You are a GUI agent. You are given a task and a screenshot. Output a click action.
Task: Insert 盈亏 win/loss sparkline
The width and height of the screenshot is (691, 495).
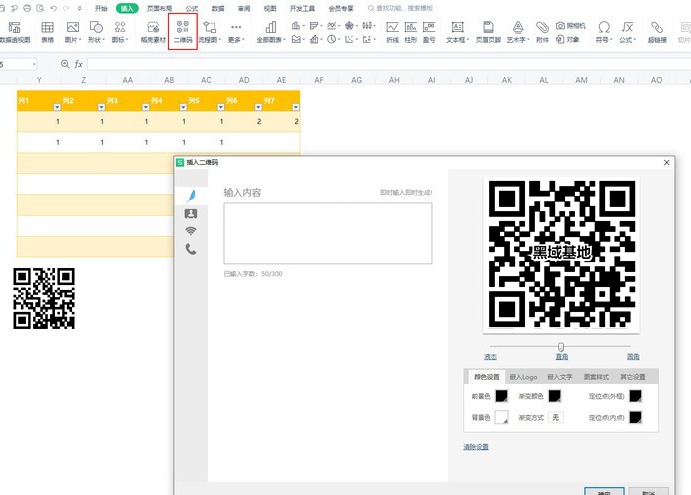(429, 32)
